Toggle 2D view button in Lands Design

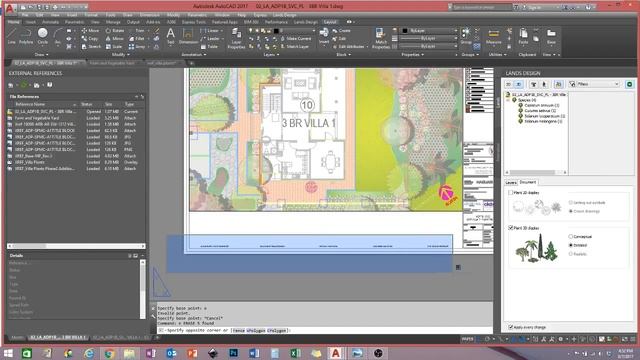(509, 84)
